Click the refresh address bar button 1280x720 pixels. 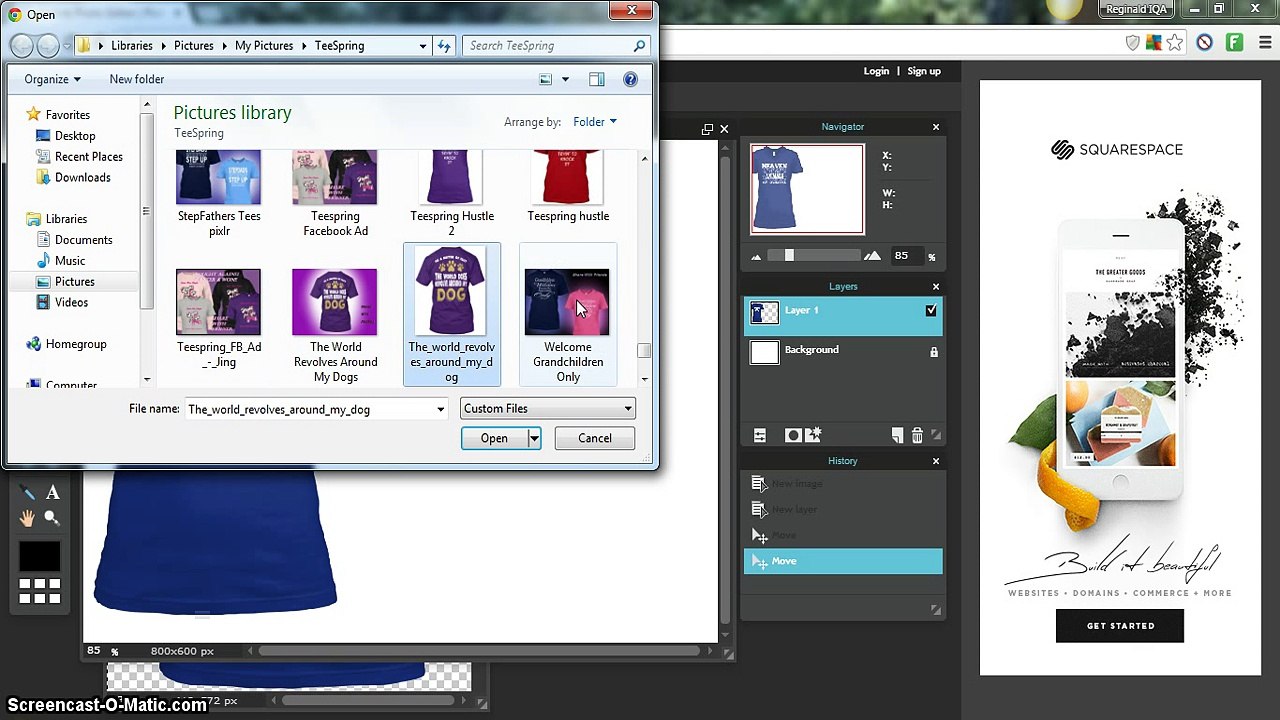tap(444, 46)
